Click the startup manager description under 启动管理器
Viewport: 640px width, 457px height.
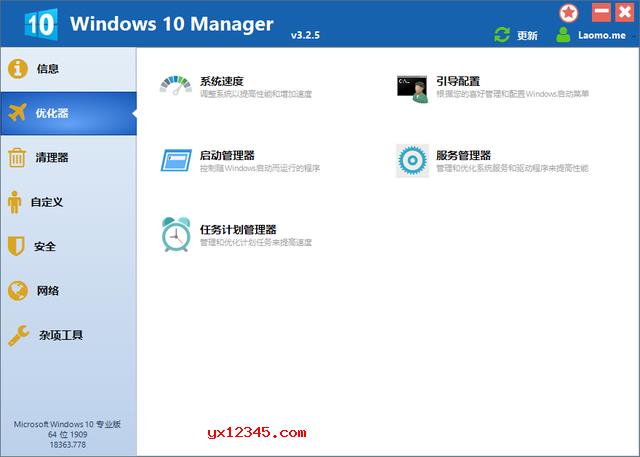click(260, 168)
